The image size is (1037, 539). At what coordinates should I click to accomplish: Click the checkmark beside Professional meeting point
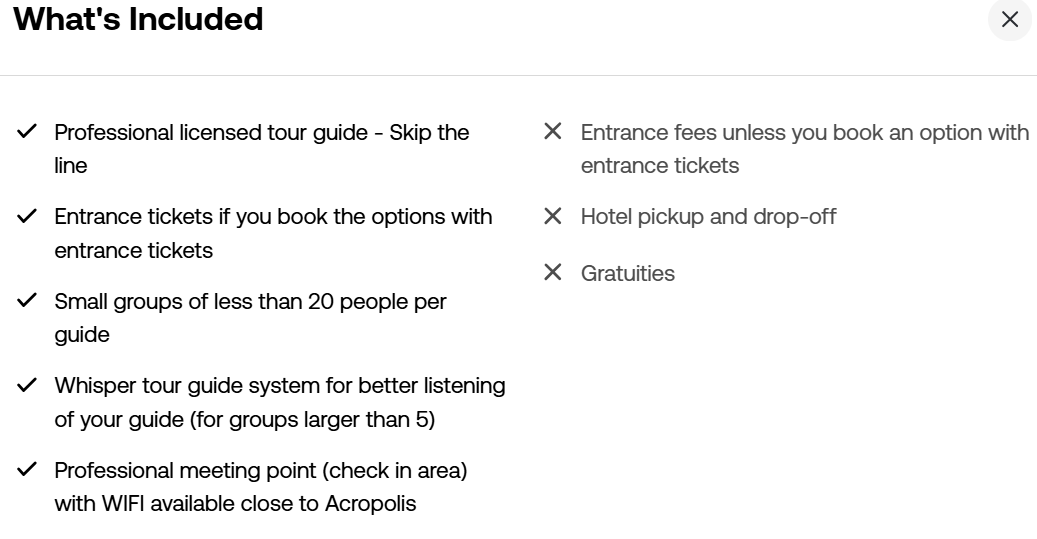coord(27,469)
